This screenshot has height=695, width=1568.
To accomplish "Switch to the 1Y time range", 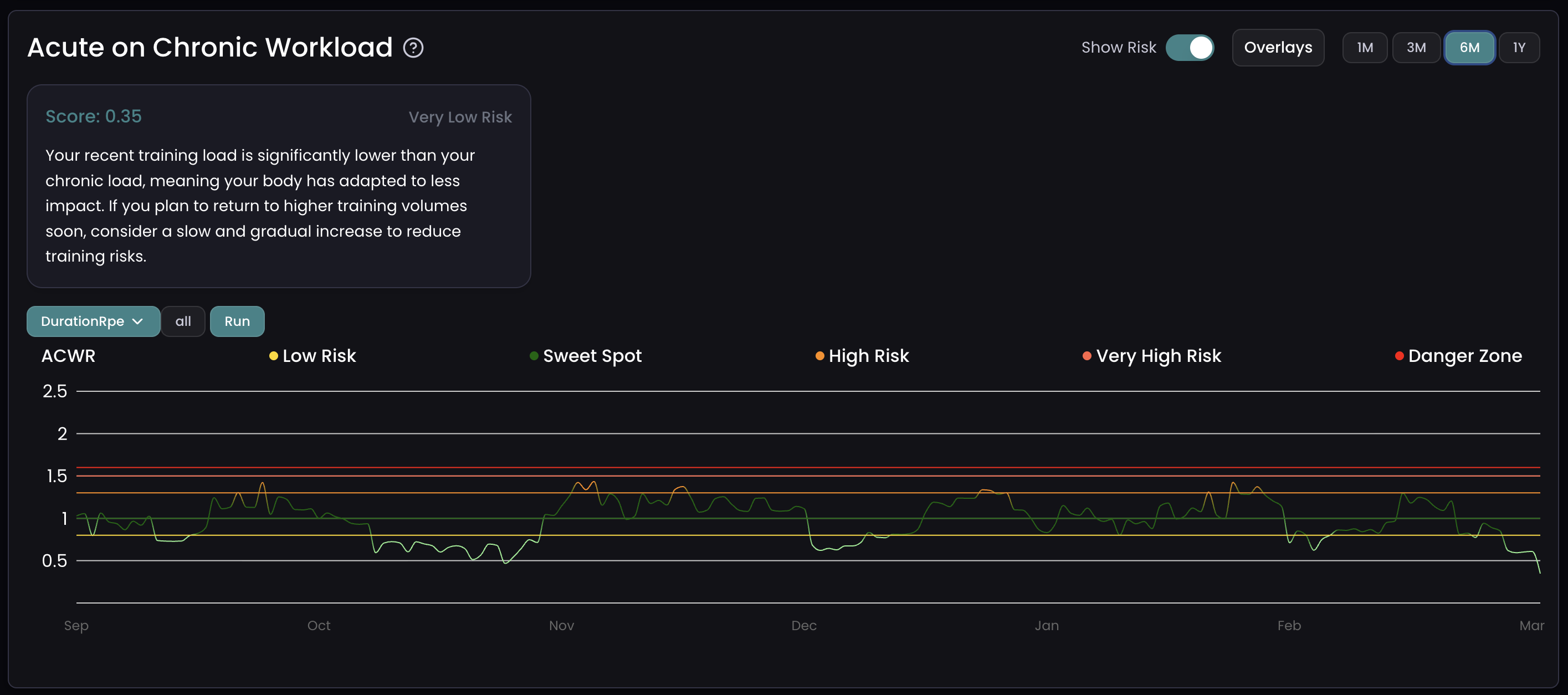I will (x=1519, y=48).
